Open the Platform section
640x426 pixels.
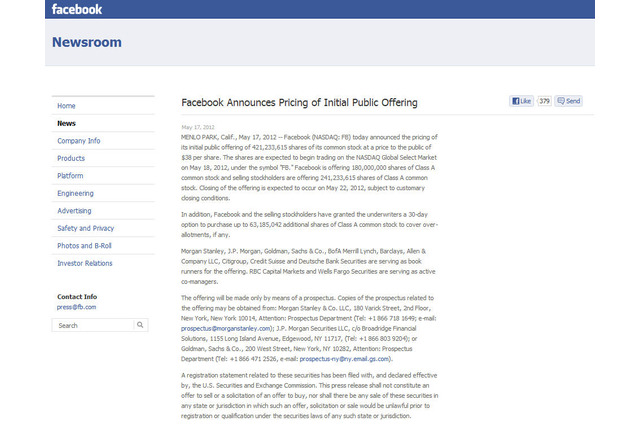point(70,176)
